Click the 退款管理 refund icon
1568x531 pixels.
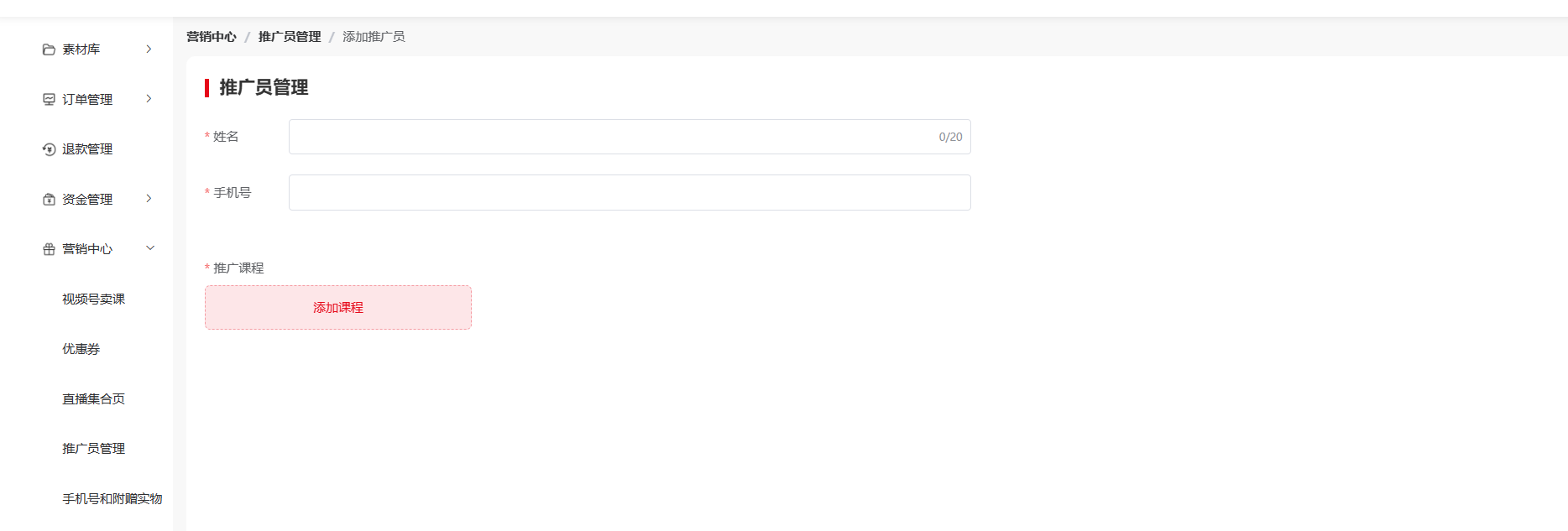click(49, 149)
